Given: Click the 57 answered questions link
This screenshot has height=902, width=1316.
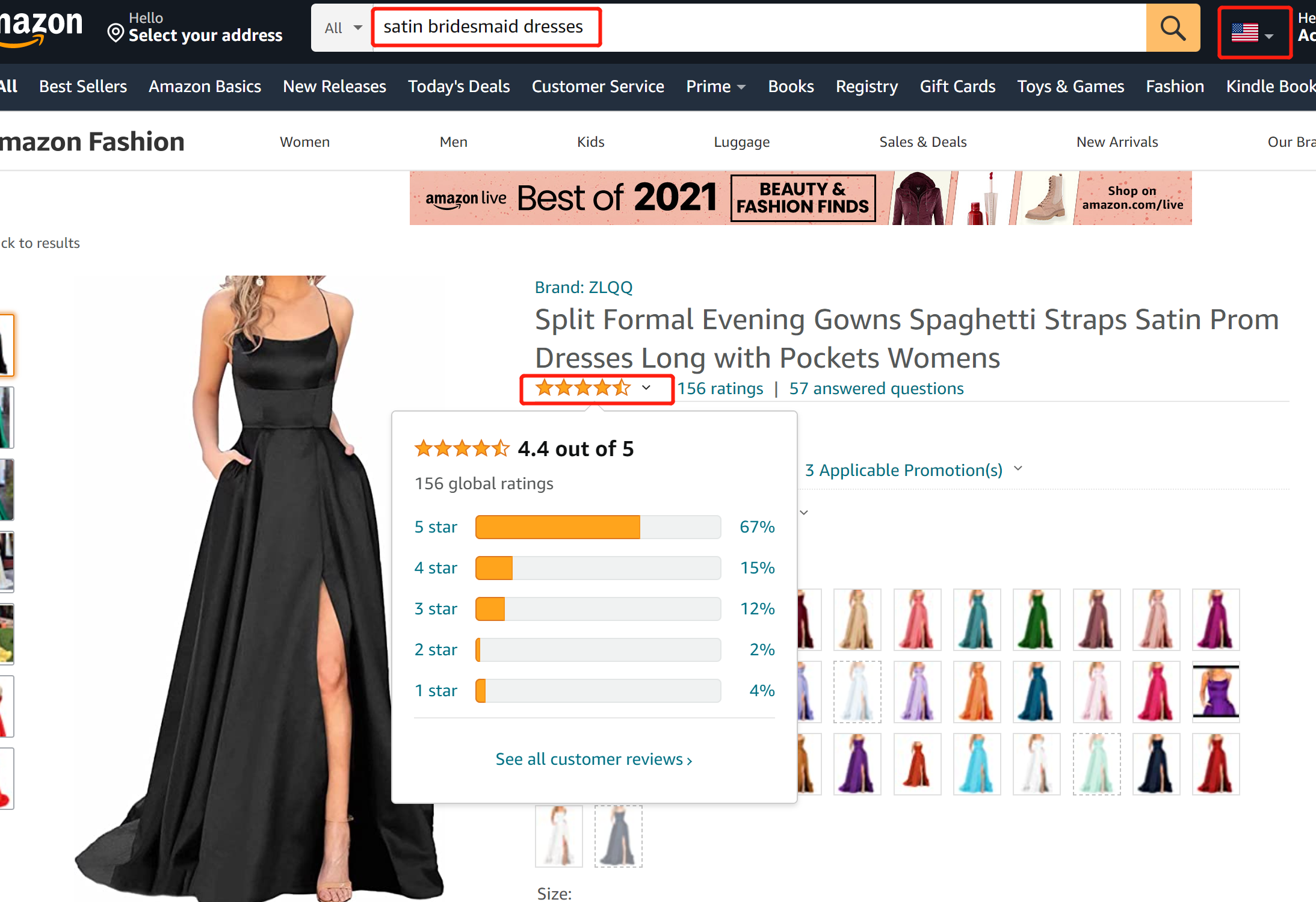Looking at the screenshot, I should click(x=876, y=389).
